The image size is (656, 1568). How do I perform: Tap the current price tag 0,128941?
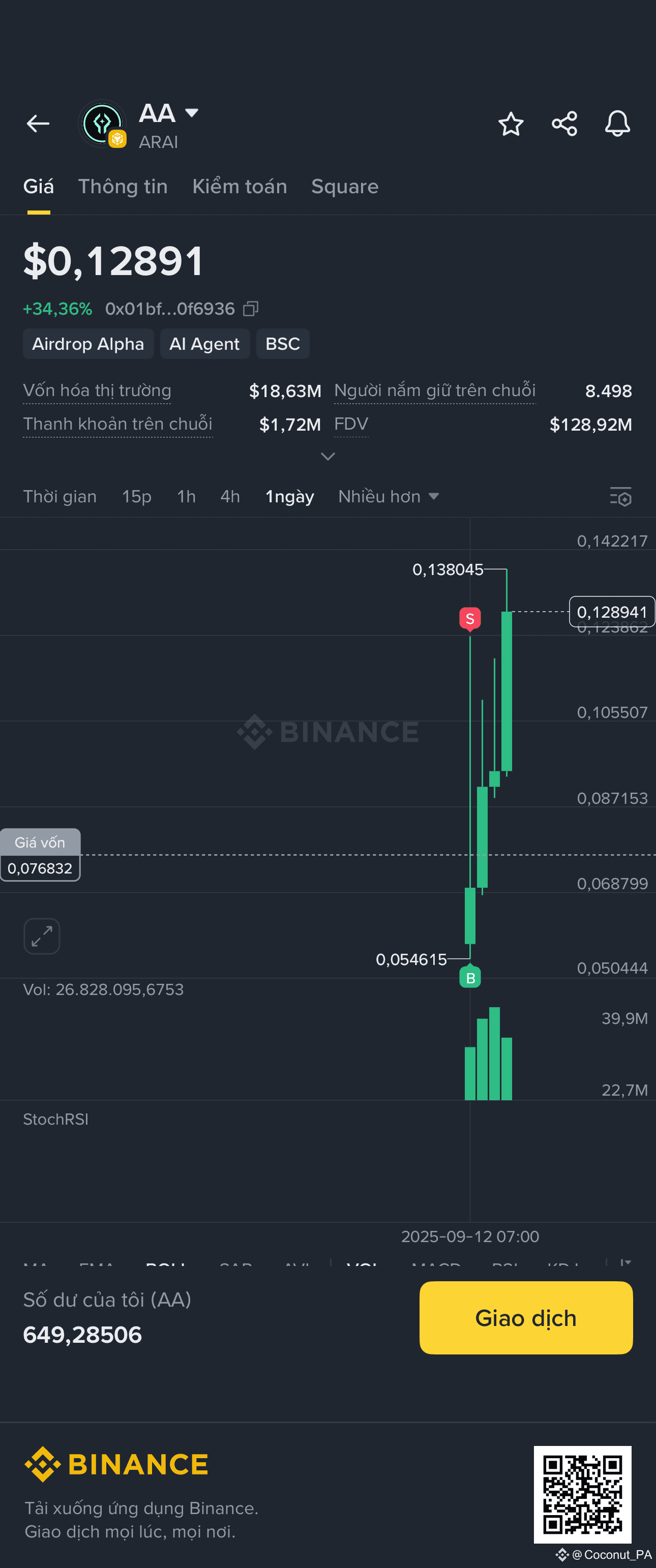(x=612, y=612)
